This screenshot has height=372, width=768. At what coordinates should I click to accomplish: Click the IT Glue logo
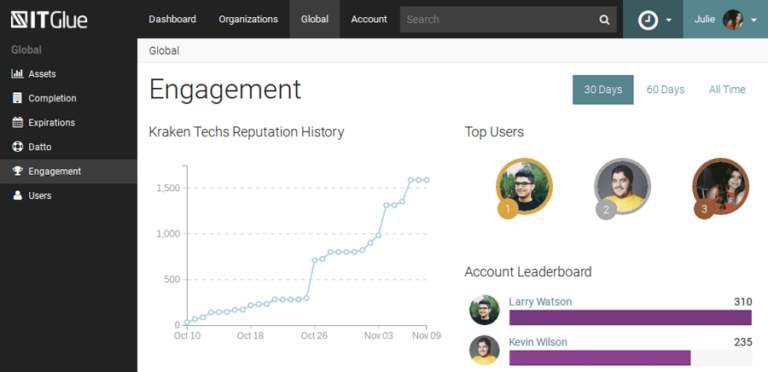point(49,20)
